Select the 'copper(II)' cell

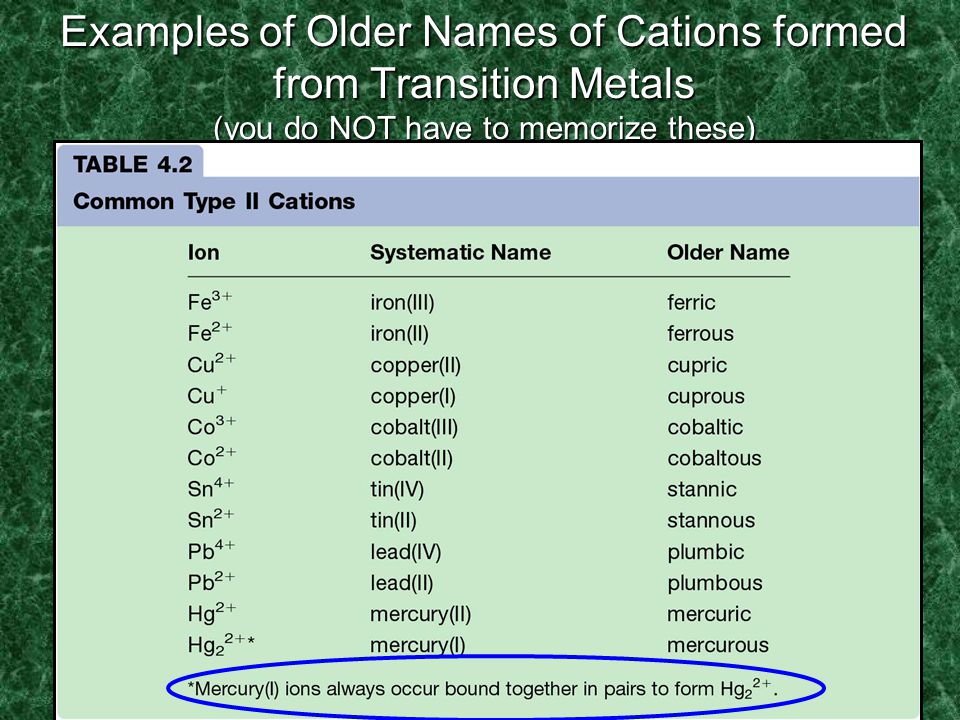[x=415, y=366]
